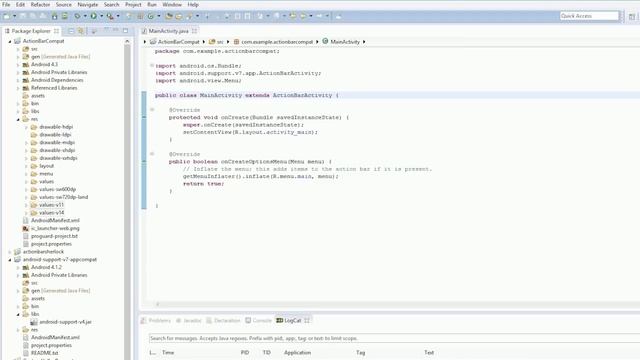640x360 pixels.
Task: Click the Problems view icon
Action: (143, 320)
